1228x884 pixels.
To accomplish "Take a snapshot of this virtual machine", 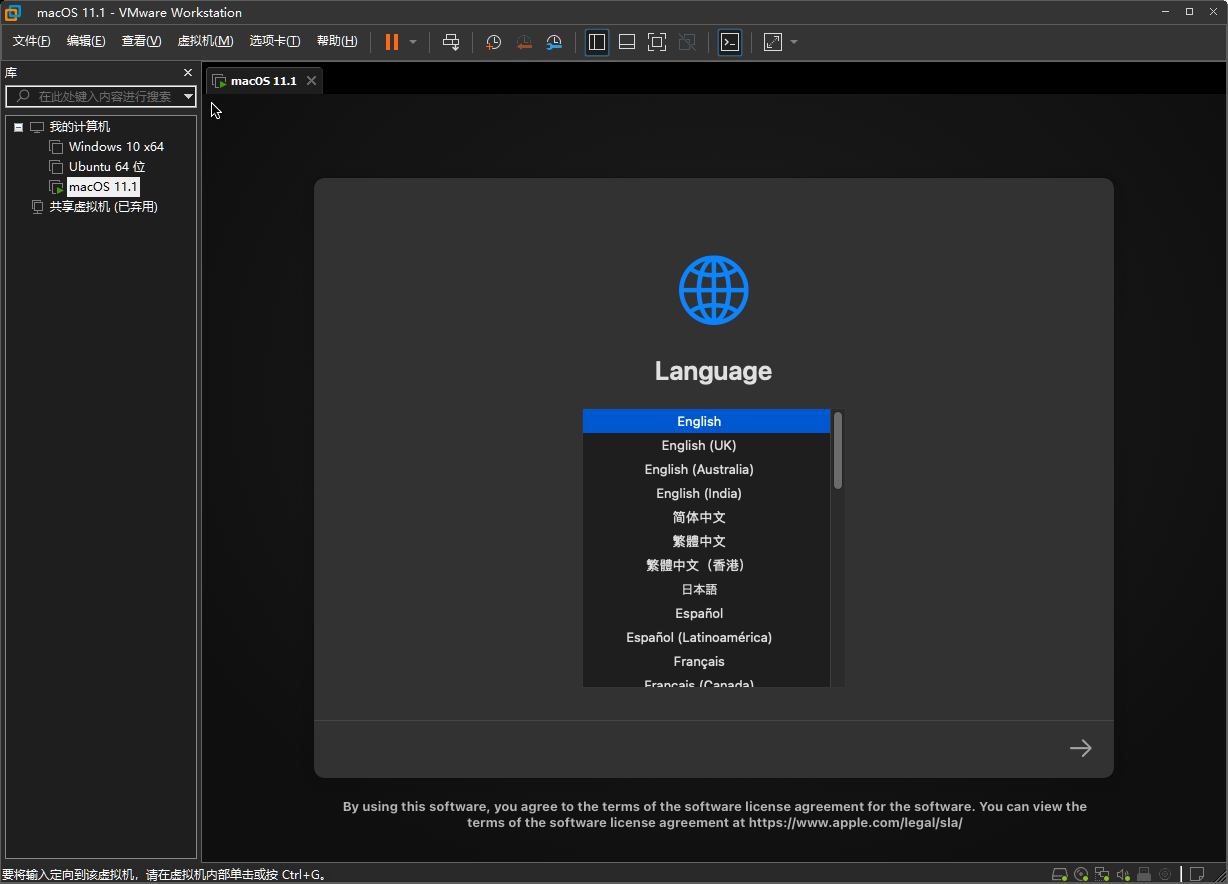I will [493, 42].
